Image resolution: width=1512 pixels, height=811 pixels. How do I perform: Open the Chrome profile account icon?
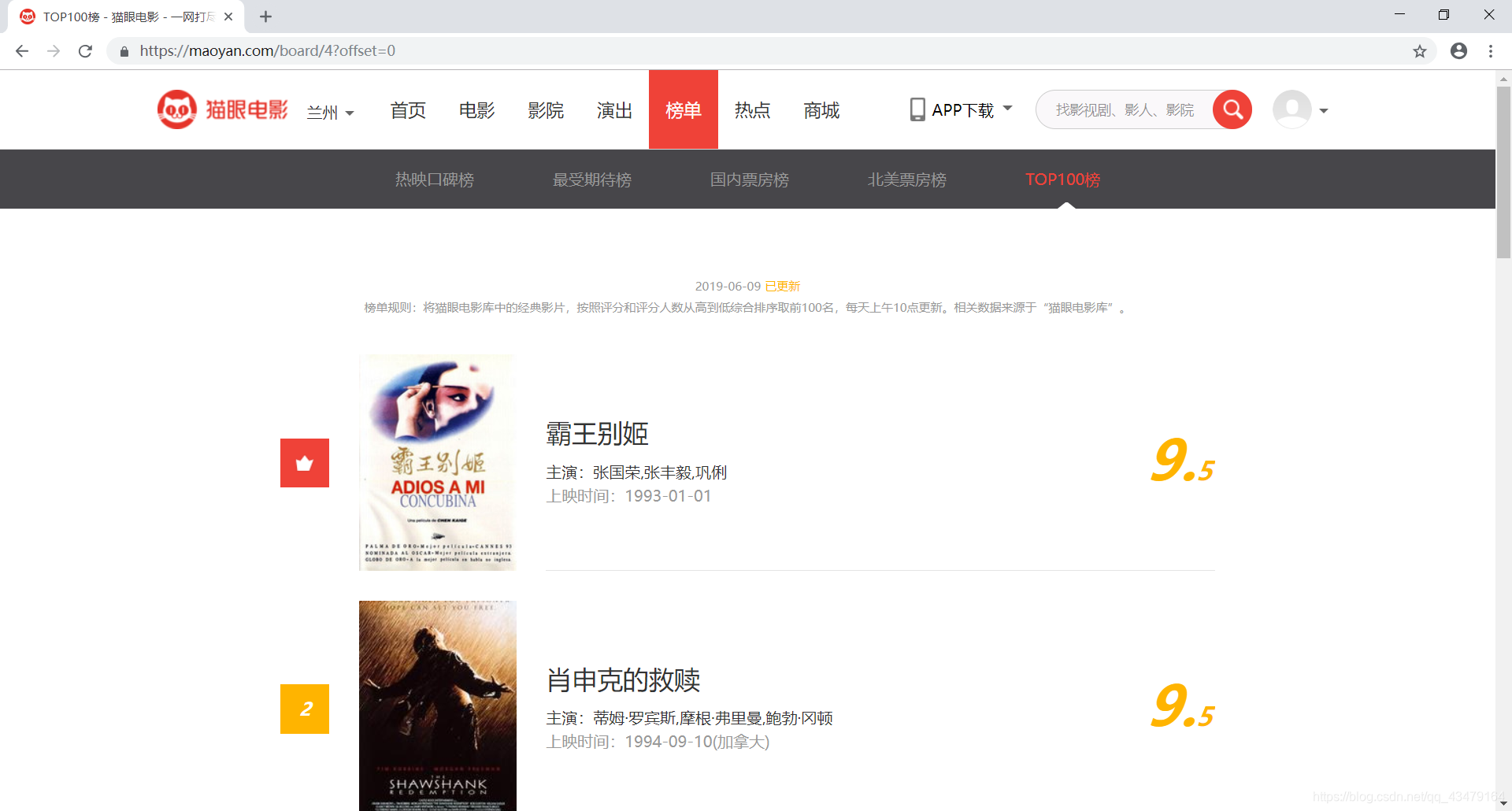tap(1458, 51)
